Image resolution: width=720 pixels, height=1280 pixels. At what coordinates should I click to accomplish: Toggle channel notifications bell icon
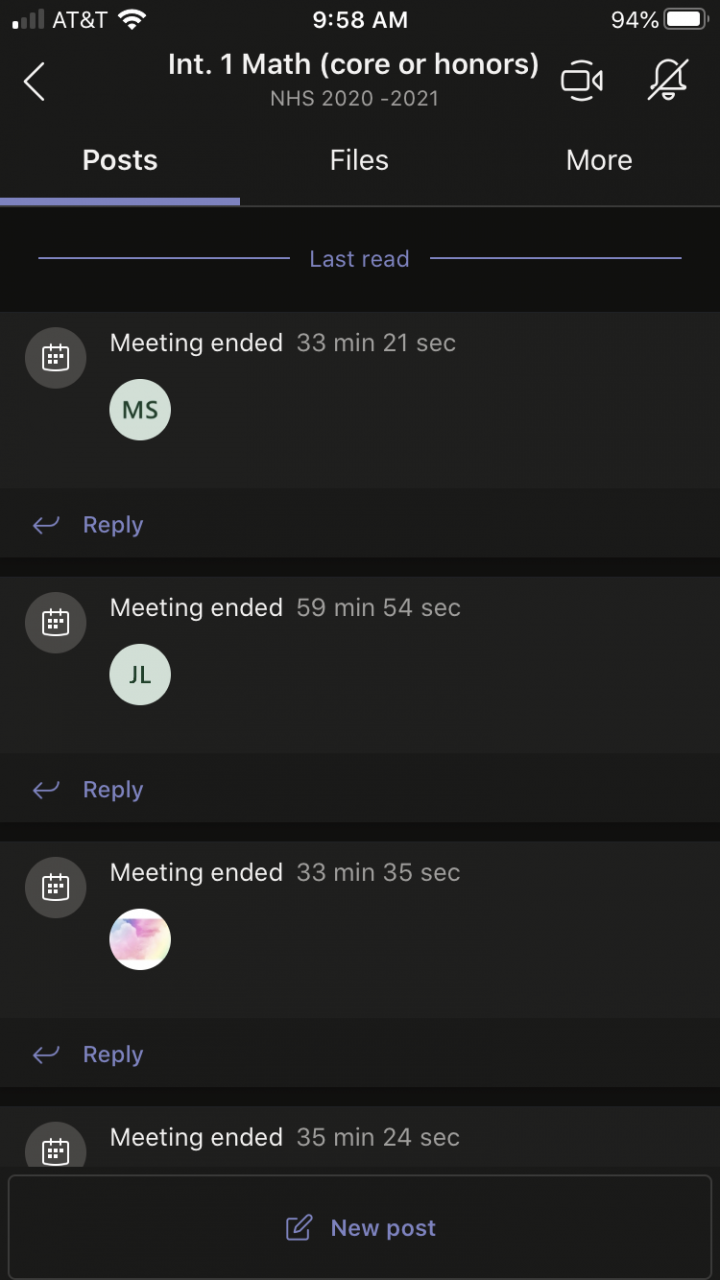pyautogui.click(x=667, y=81)
